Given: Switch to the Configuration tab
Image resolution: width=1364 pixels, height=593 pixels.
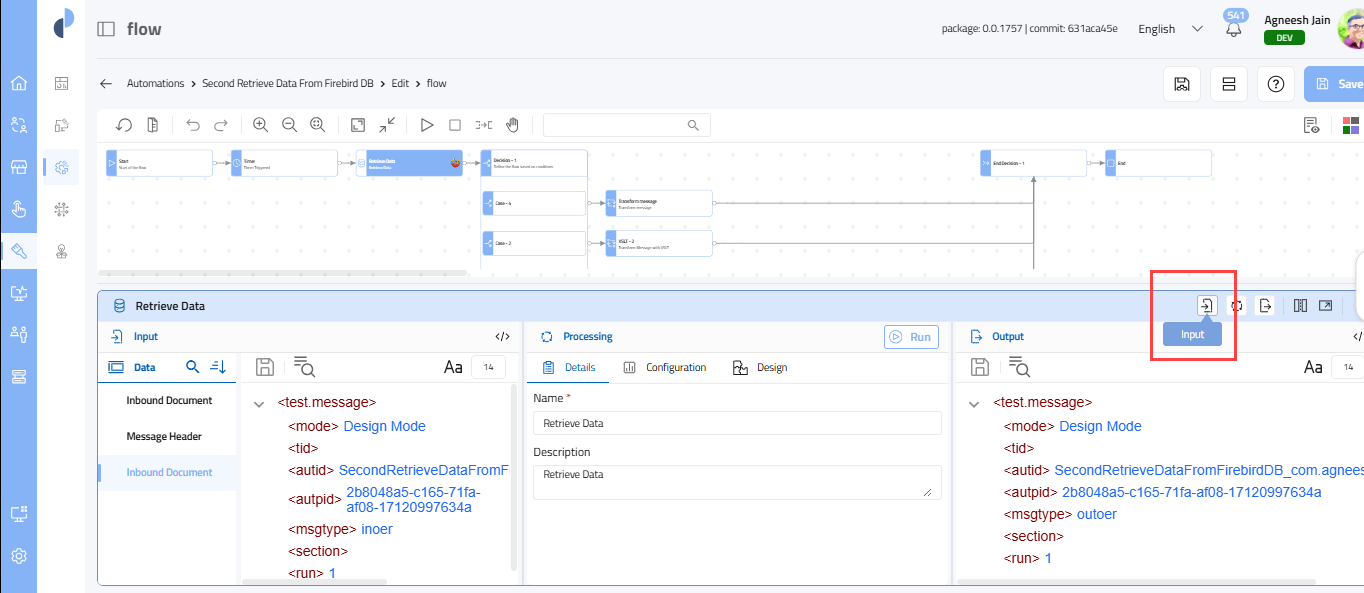Looking at the screenshot, I should [x=665, y=368].
